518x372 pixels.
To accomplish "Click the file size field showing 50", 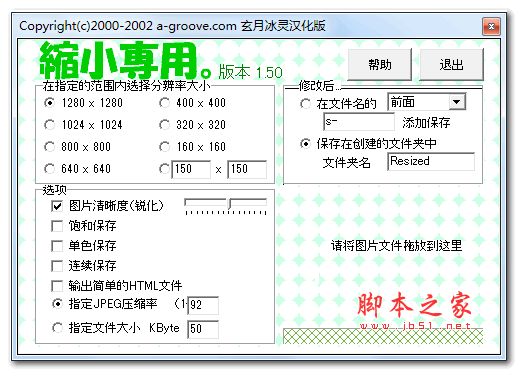I will point(203,329).
